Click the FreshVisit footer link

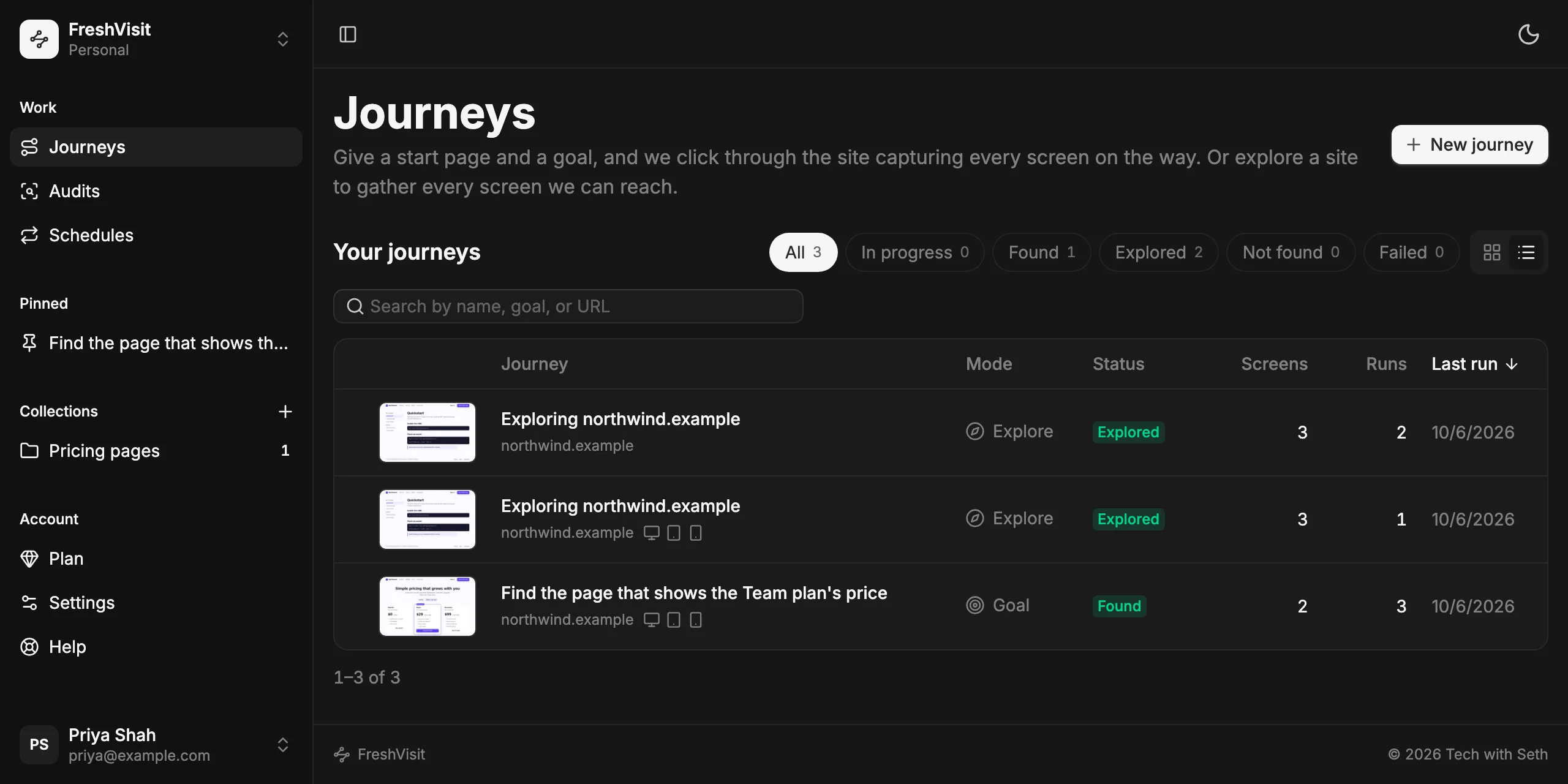[x=379, y=755]
